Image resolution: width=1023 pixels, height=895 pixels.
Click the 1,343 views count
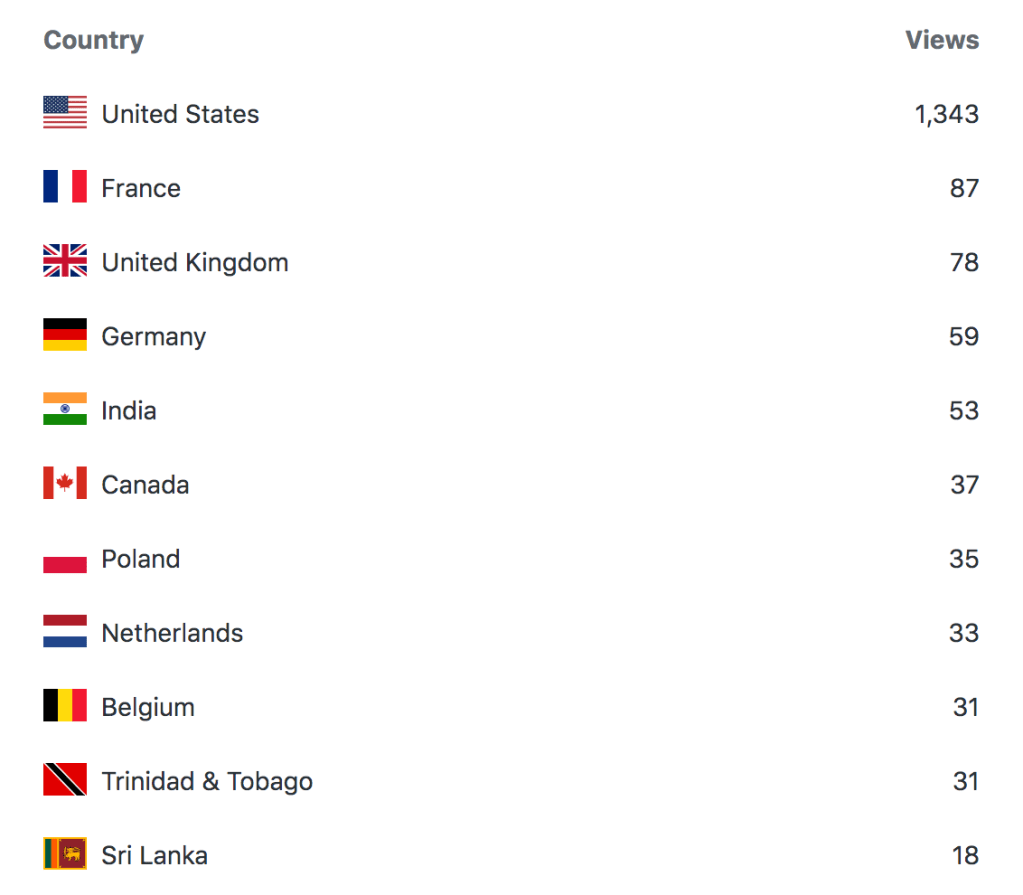click(x=946, y=114)
